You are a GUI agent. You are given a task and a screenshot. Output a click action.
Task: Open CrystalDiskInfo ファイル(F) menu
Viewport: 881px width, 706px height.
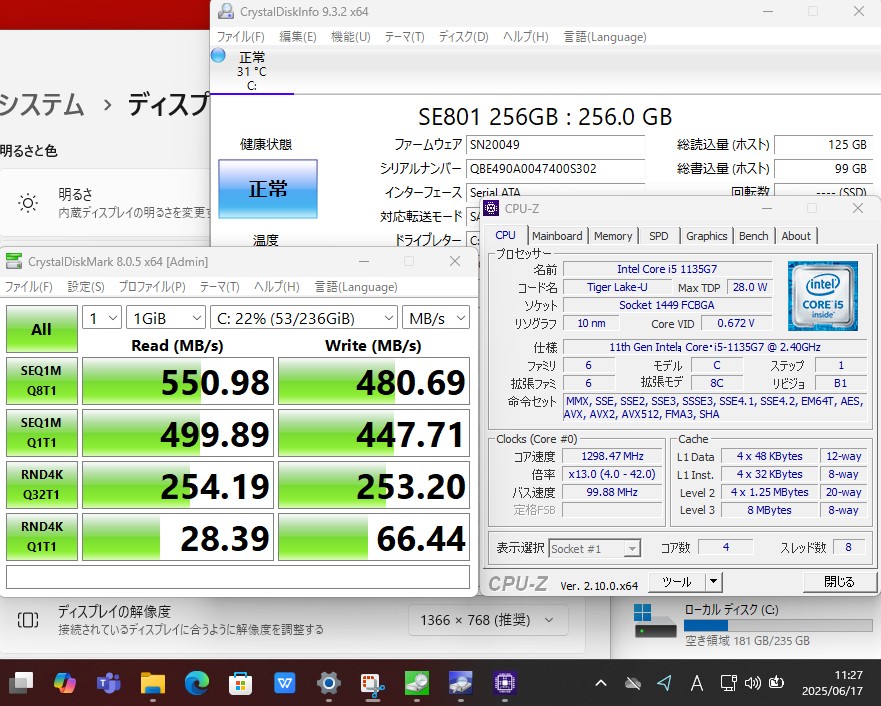click(x=240, y=37)
